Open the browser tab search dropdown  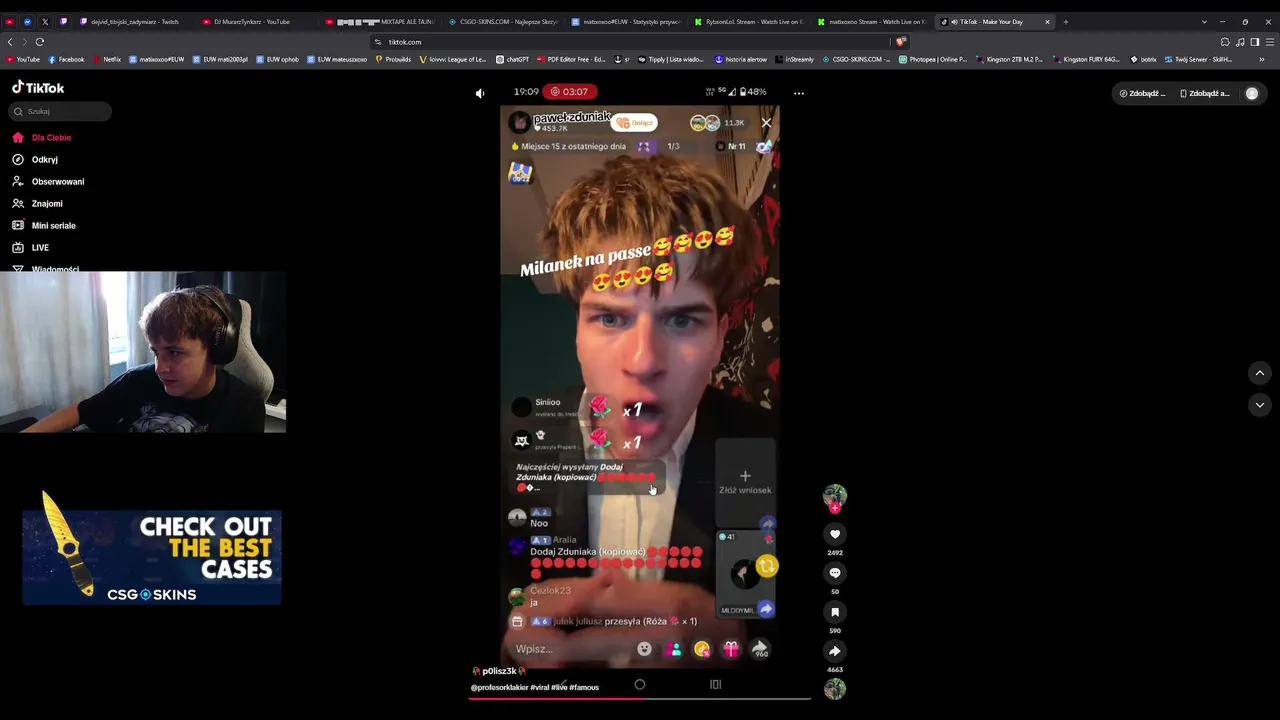(x=1204, y=22)
